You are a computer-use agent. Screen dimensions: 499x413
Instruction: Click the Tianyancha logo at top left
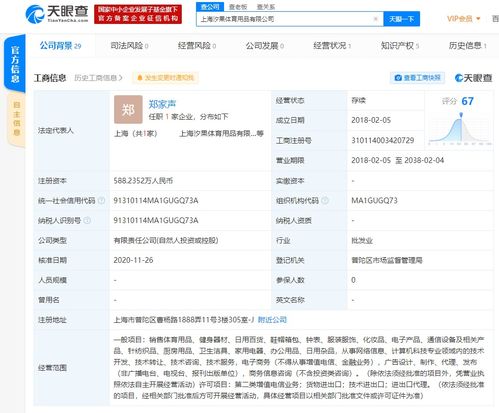[57, 14]
